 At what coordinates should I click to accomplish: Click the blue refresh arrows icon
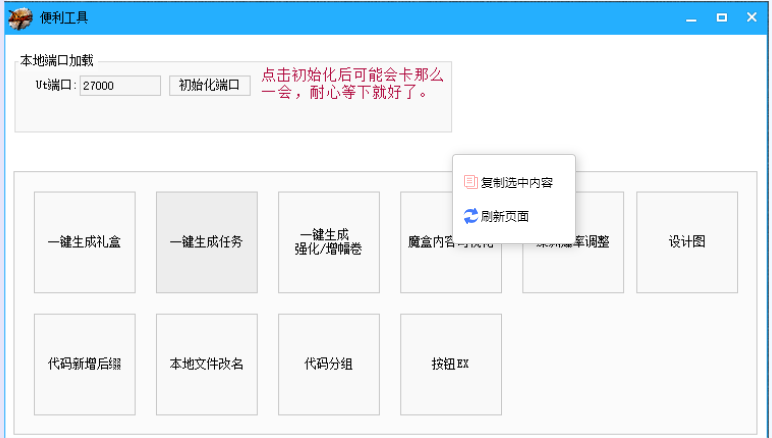point(470,216)
